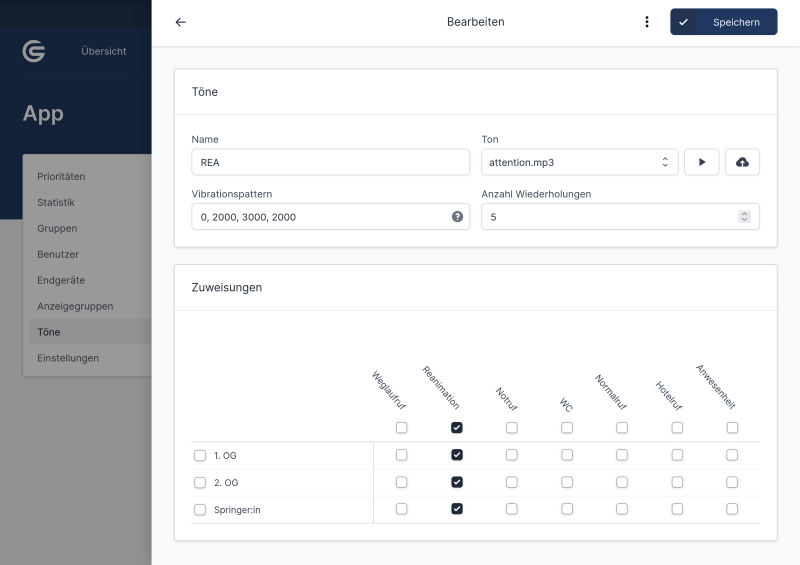Open the three-dot more options menu
The width and height of the screenshot is (800, 565).
tap(647, 22)
